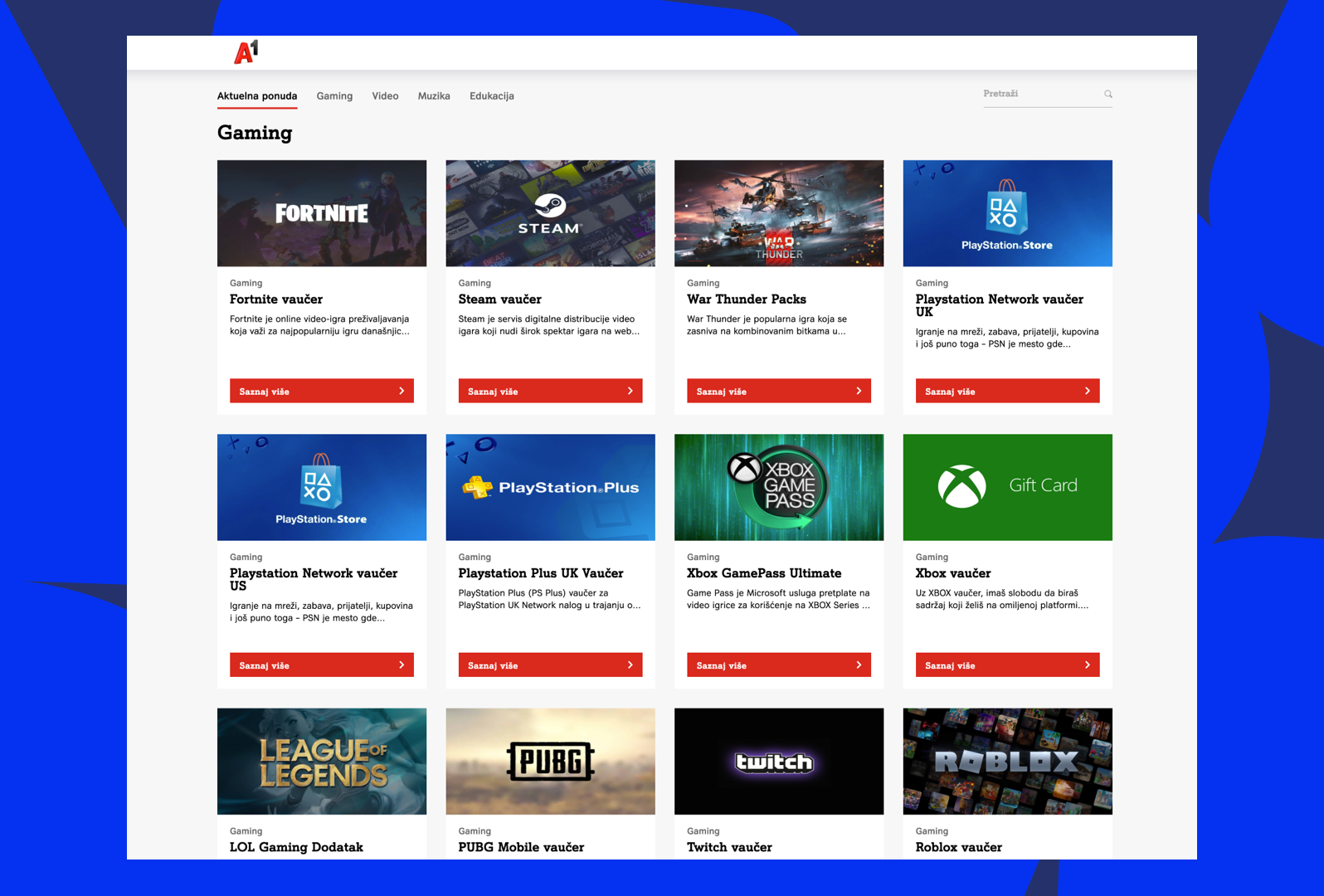This screenshot has width=1324, height=896.
Task: Select the Aktuelna ponuda tab
Action: click(257, 96)
